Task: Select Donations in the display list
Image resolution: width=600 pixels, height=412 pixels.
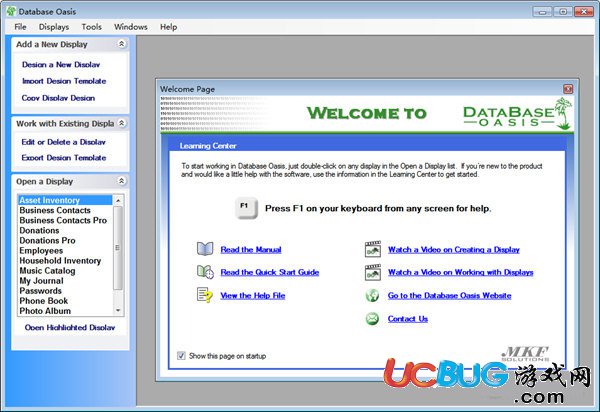Action: click(65, 230)
